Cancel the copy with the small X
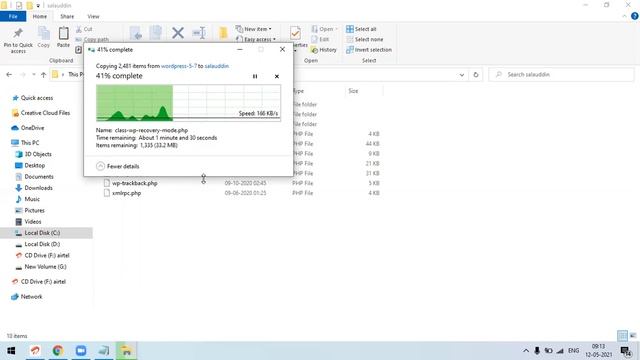The image size is (640, 360). tap(277, 76)
